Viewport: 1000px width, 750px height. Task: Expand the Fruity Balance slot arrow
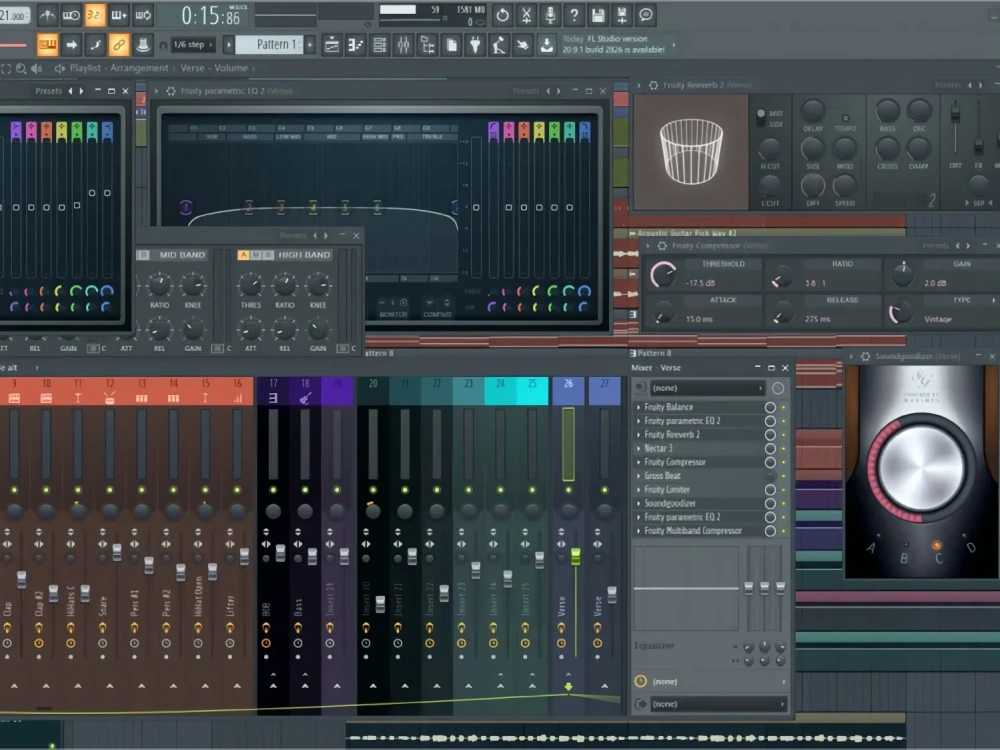tap(638, 407)
